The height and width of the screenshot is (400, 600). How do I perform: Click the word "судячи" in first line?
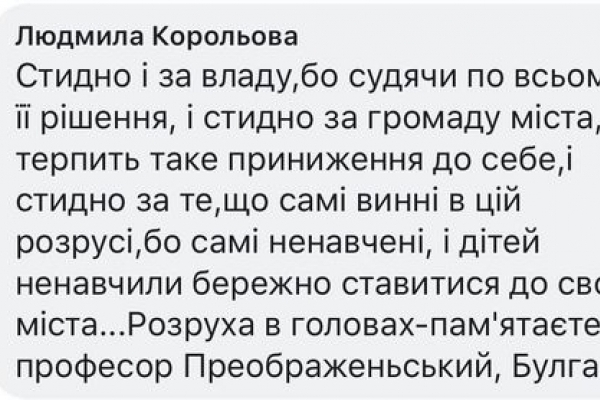point(404,80)
